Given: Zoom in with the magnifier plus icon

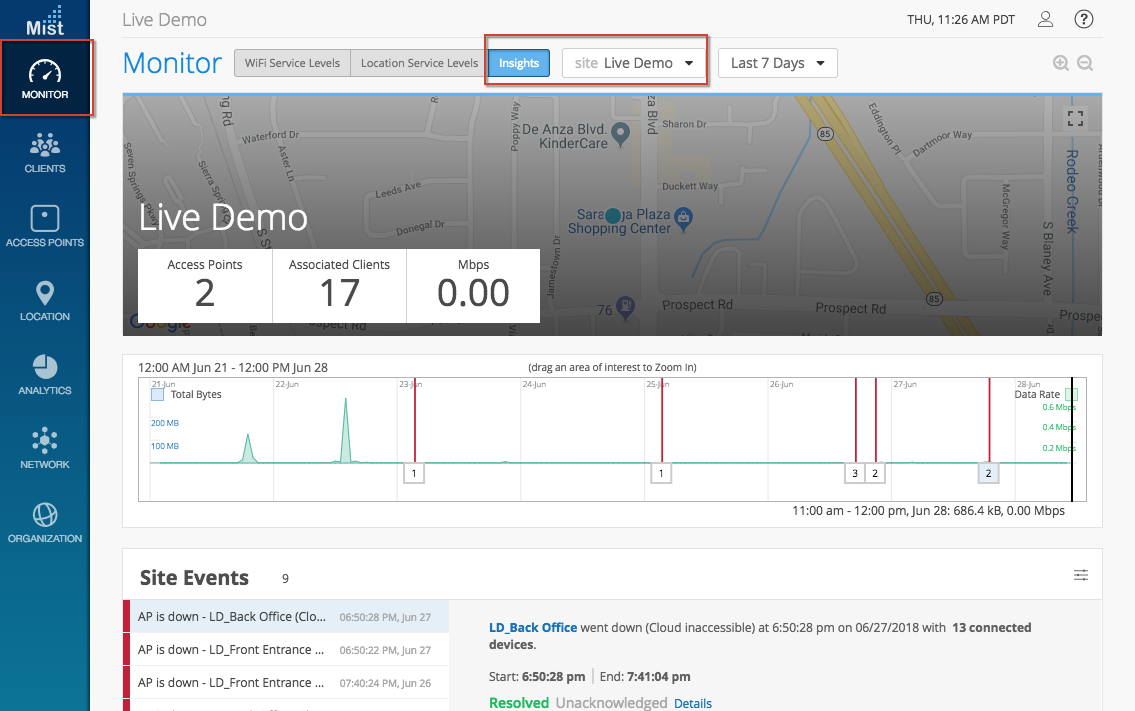Looking at the screenshot, I should (1061, 63).
